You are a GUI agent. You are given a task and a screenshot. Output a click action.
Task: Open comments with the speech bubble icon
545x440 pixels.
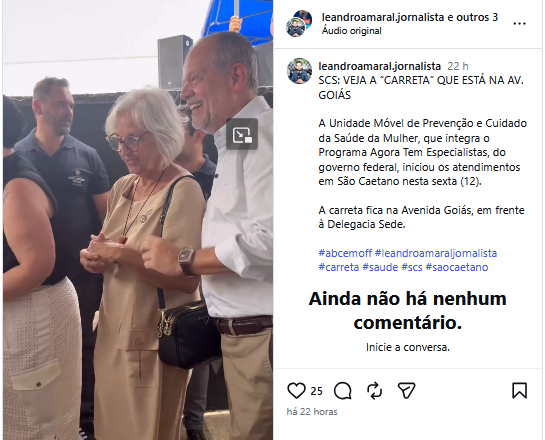pos(343,391)
